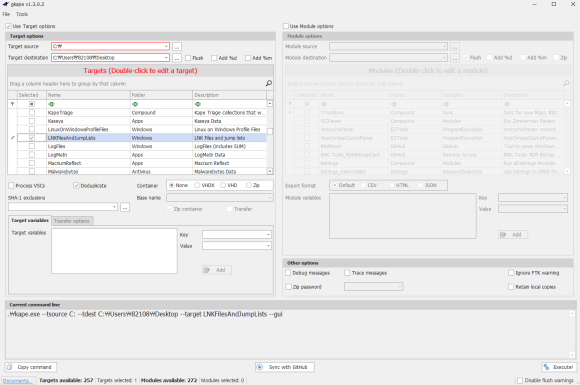Check the MacriumReflect target checkbox
The width and height of the screenshot is (580, 385).
coord(32,163)
